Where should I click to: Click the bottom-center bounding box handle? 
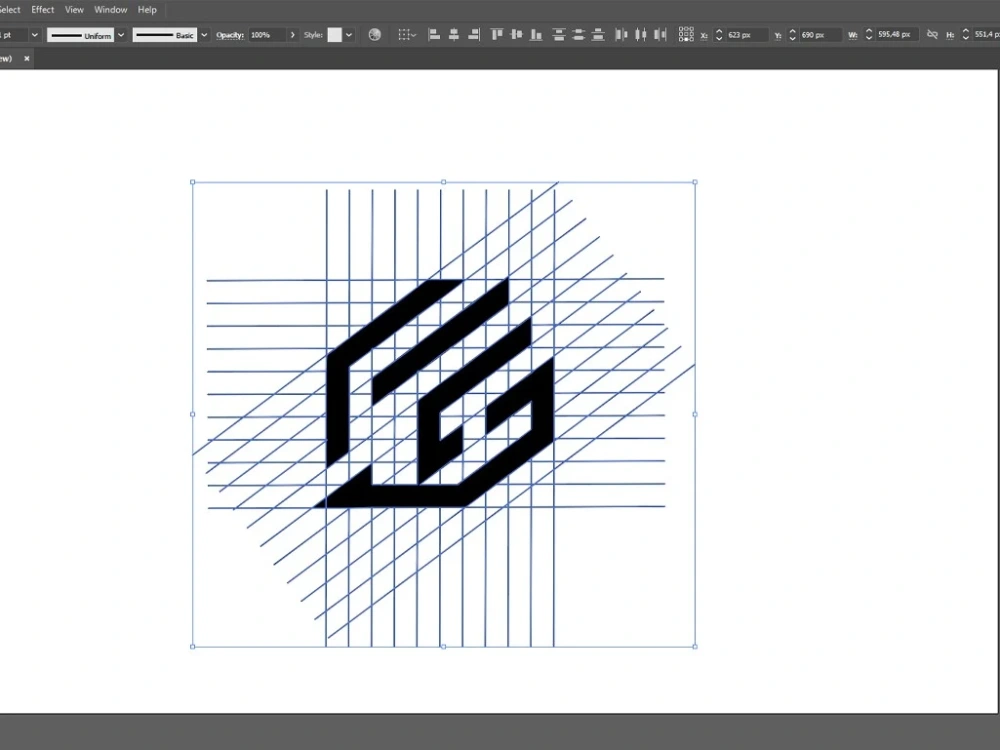tap(444, 647)
